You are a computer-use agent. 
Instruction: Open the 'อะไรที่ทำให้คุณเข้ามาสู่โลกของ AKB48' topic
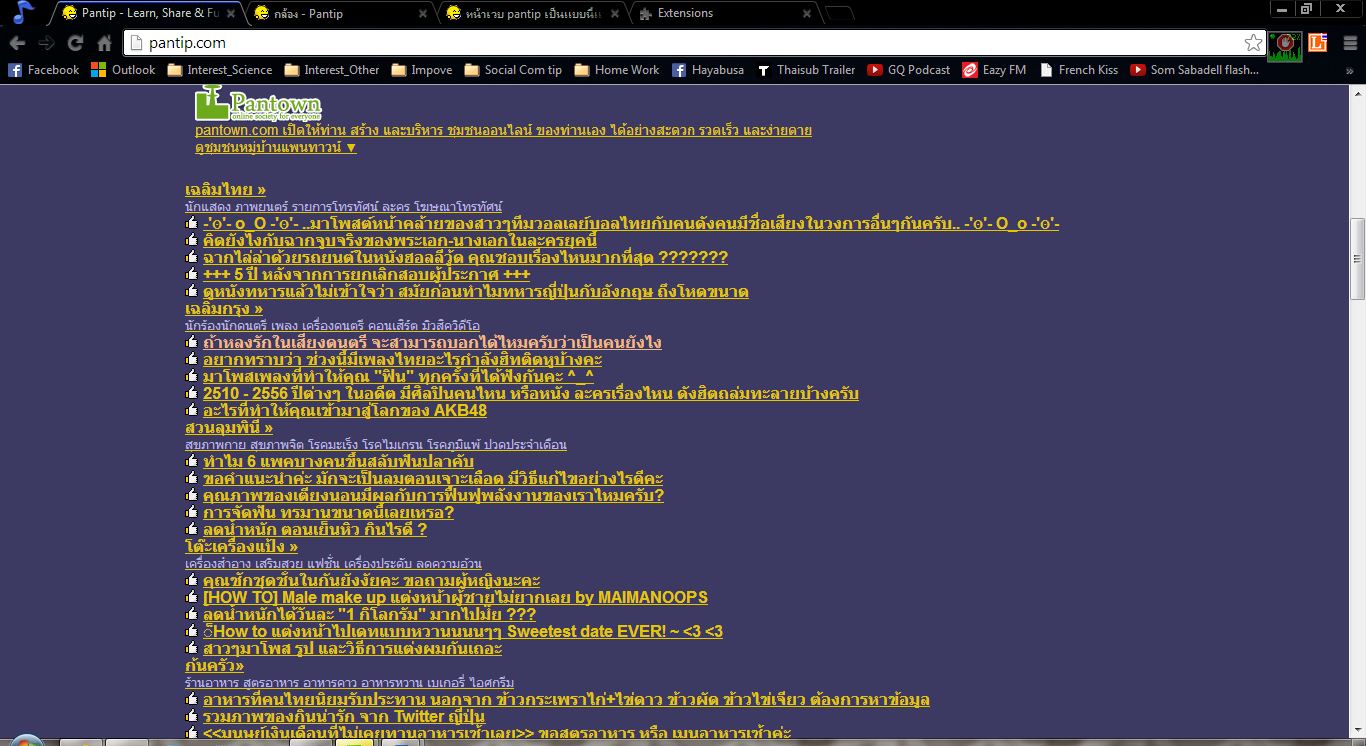pos(345,410)
